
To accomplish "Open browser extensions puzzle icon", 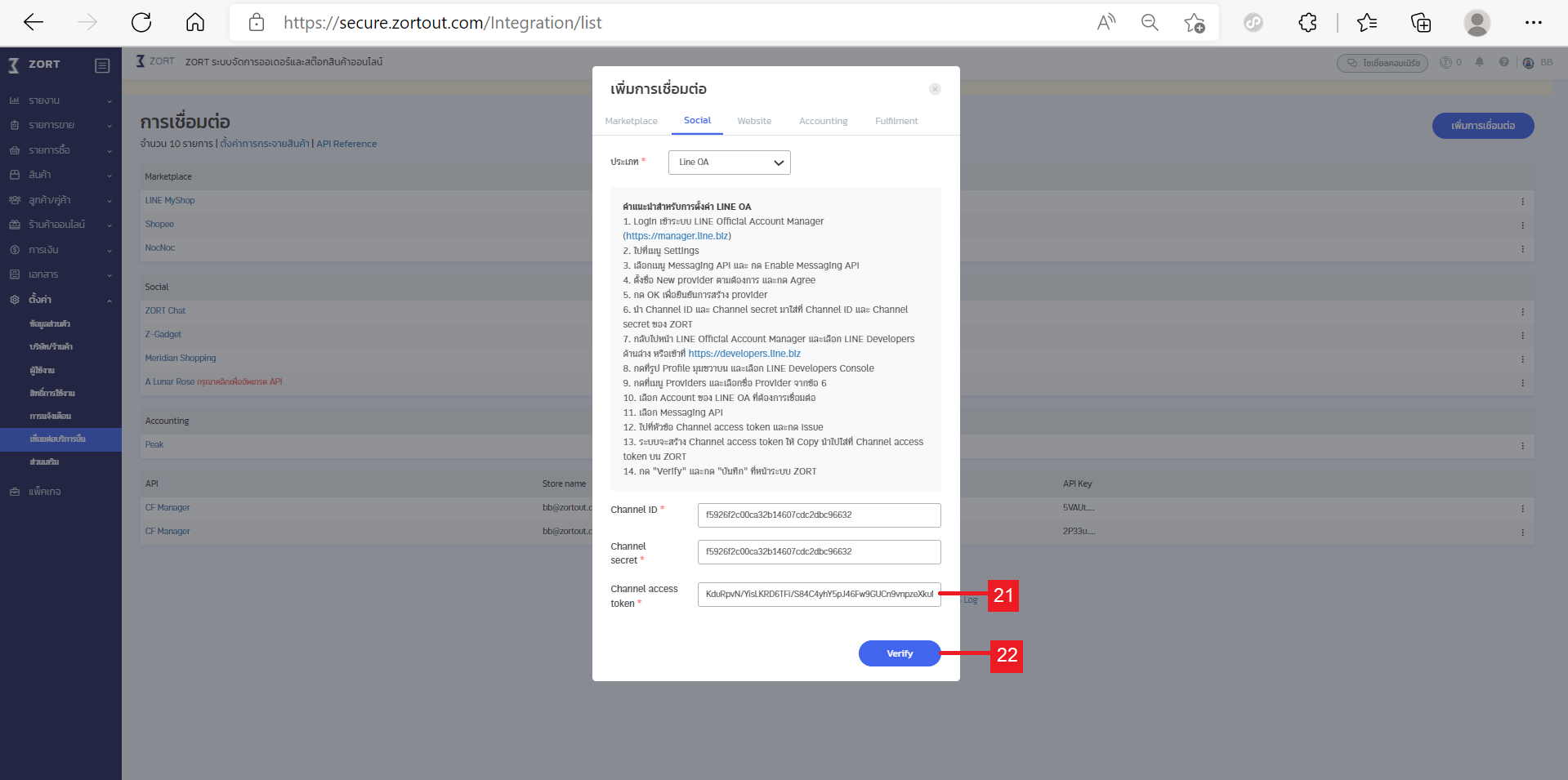I will [x=1307, y=22].
